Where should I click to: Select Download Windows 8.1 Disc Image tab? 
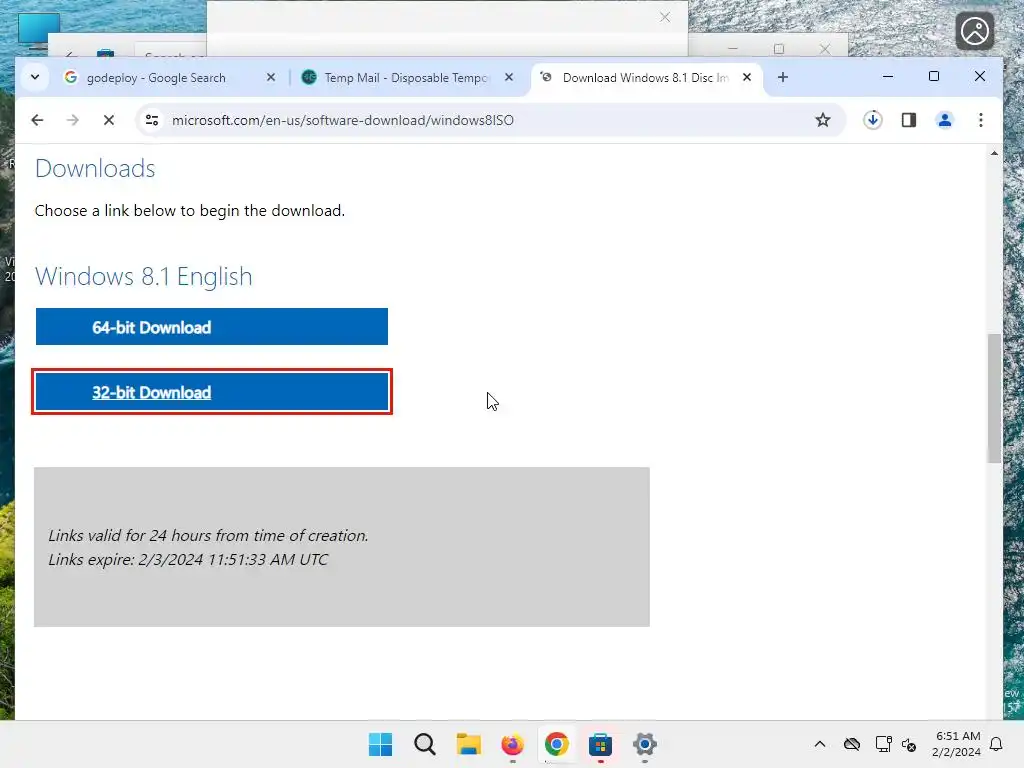tap(645, 78)
